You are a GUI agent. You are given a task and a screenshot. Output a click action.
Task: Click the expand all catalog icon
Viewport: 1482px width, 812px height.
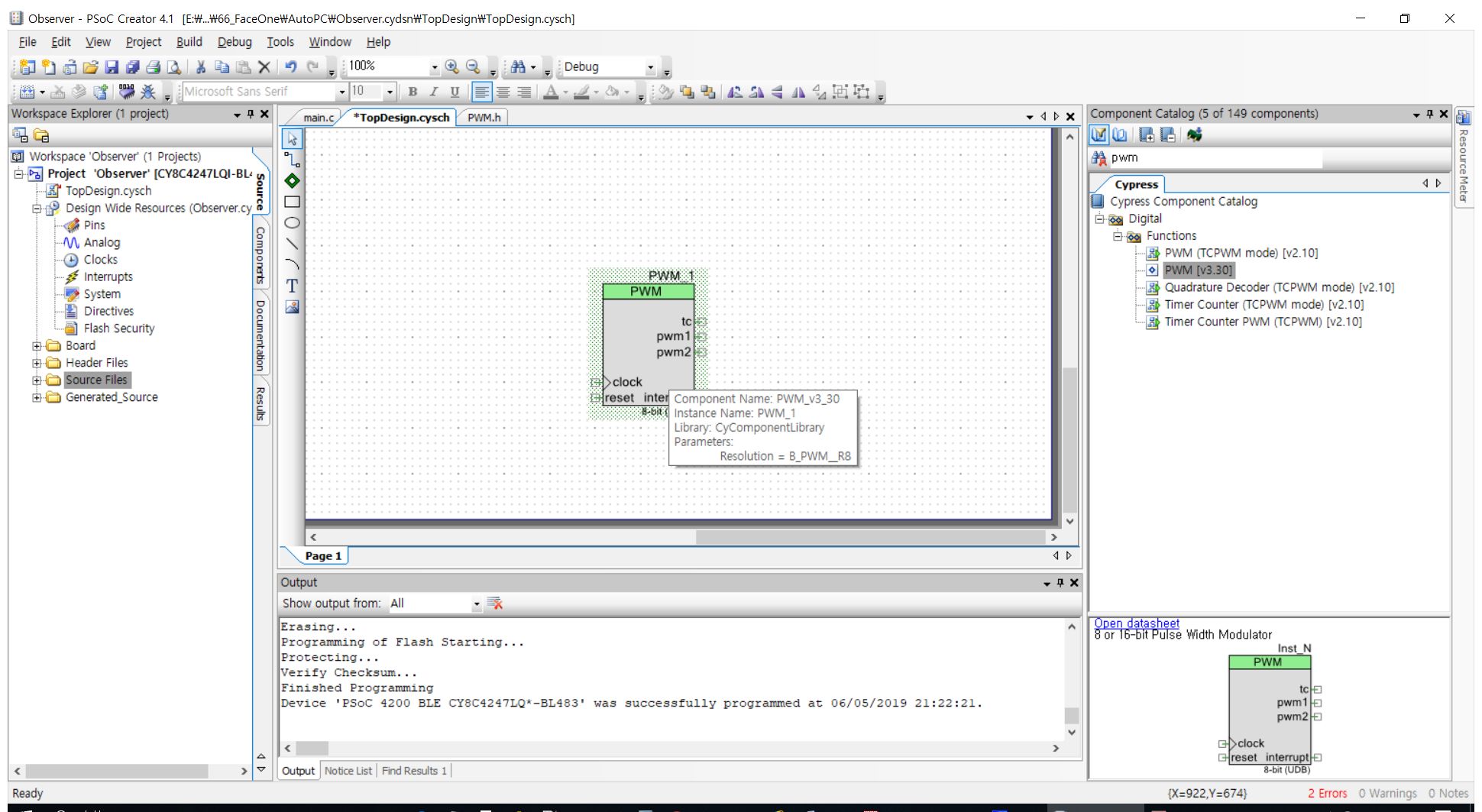1147,135
